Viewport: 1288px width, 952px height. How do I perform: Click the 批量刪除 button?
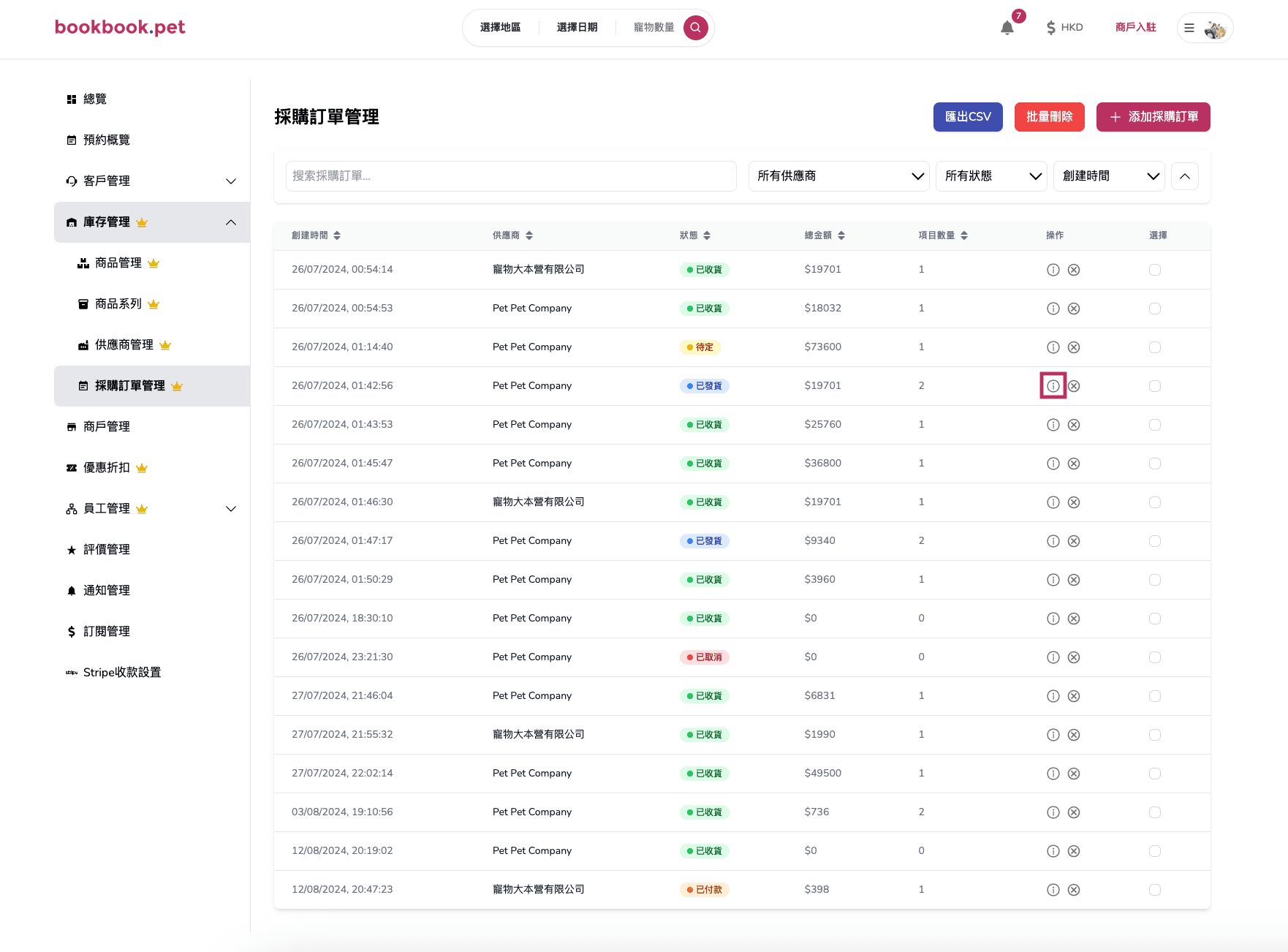pos(1049,117)
